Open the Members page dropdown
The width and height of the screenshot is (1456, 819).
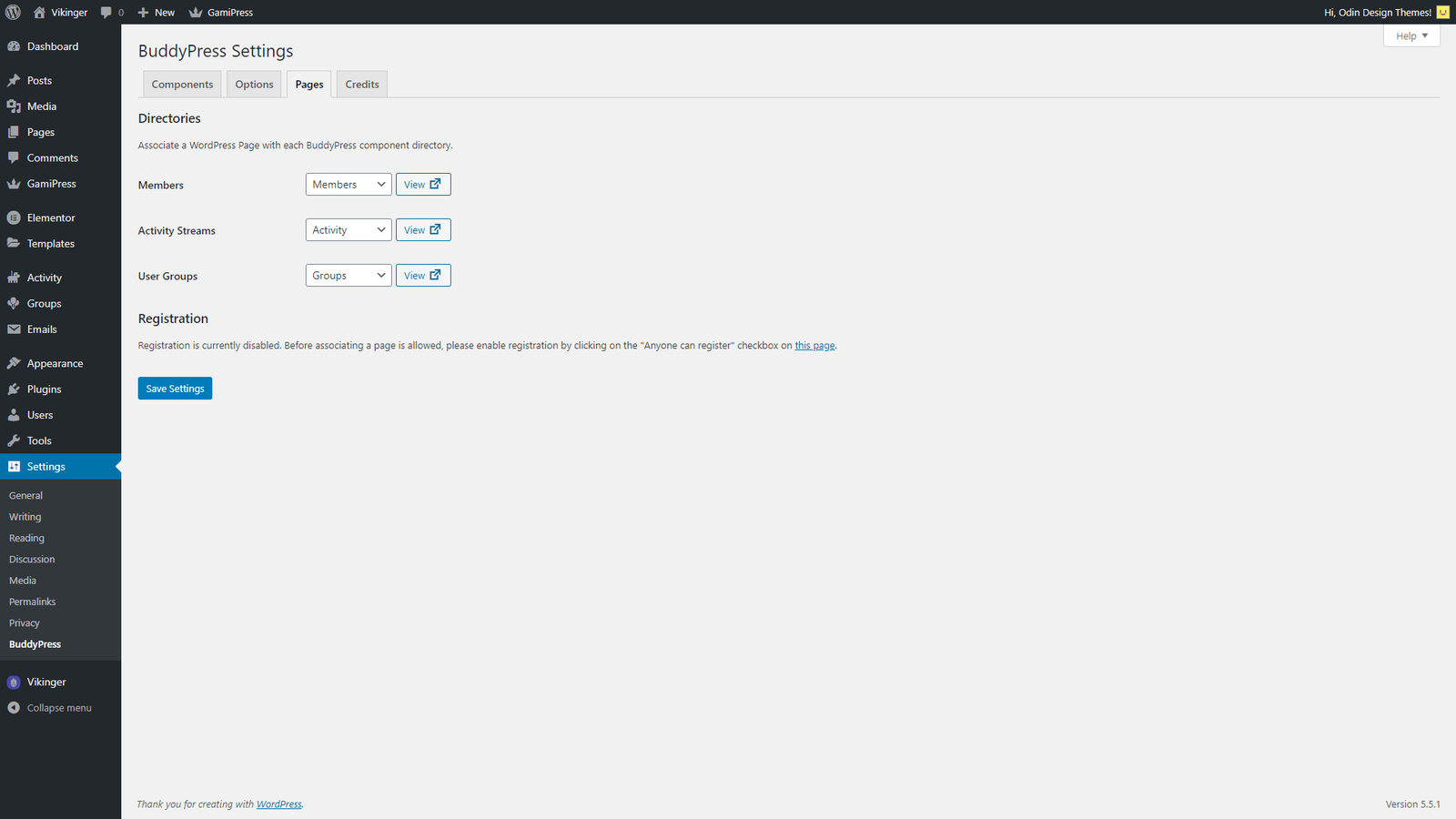[349, 184]
